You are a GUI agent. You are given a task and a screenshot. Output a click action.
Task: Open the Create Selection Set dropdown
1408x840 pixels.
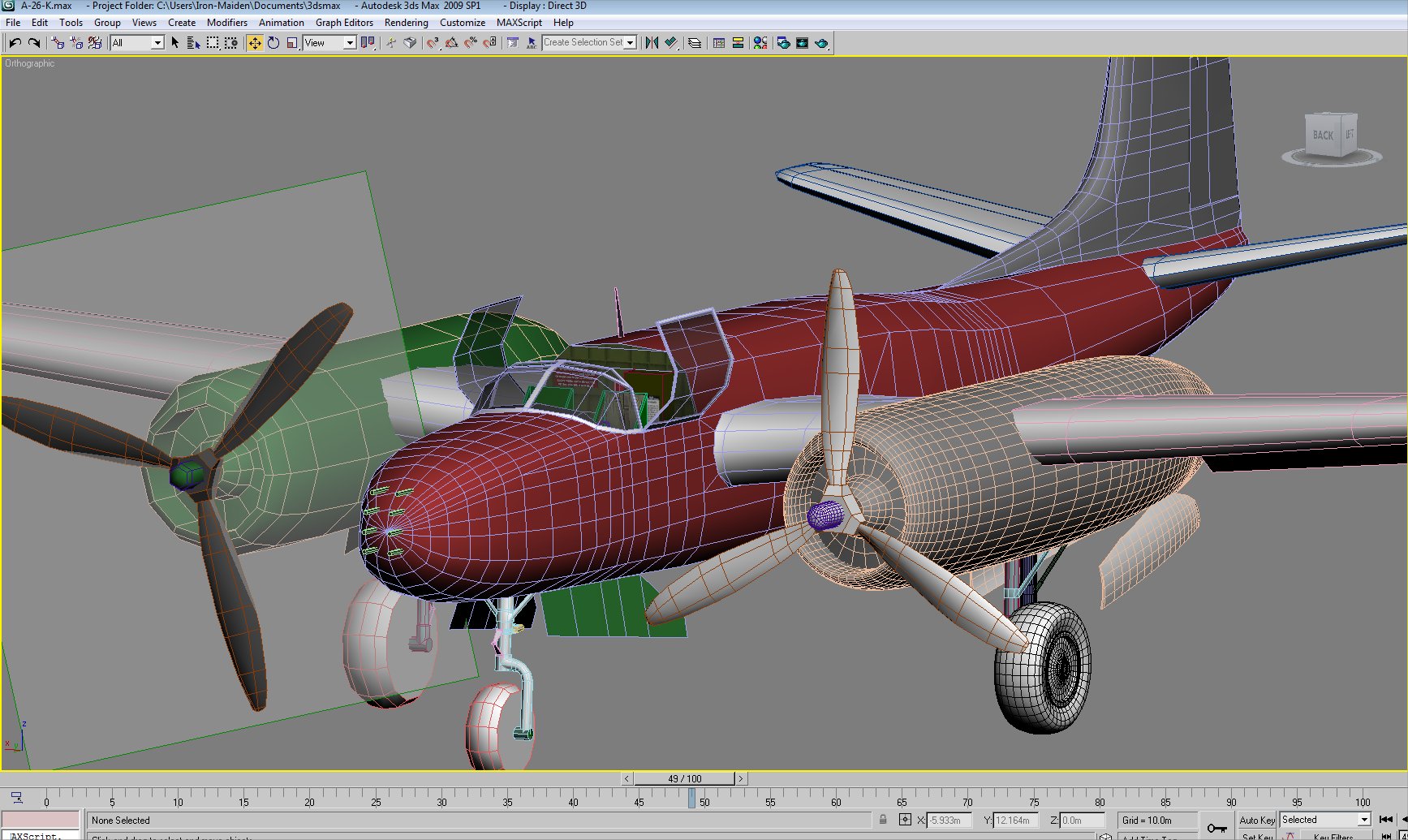point(589,42)
